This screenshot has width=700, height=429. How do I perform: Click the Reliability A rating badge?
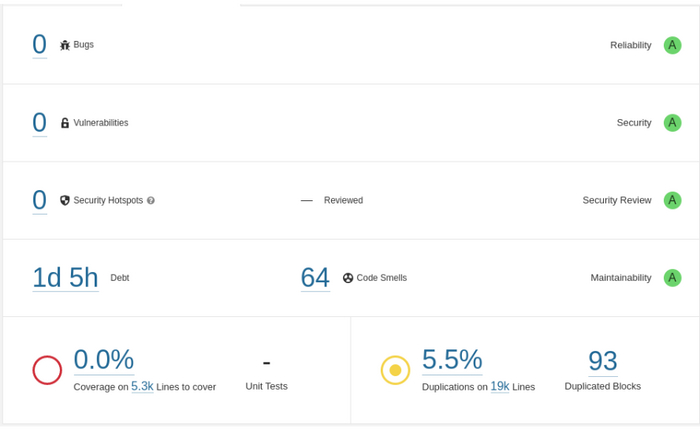[x=672, y=45]
